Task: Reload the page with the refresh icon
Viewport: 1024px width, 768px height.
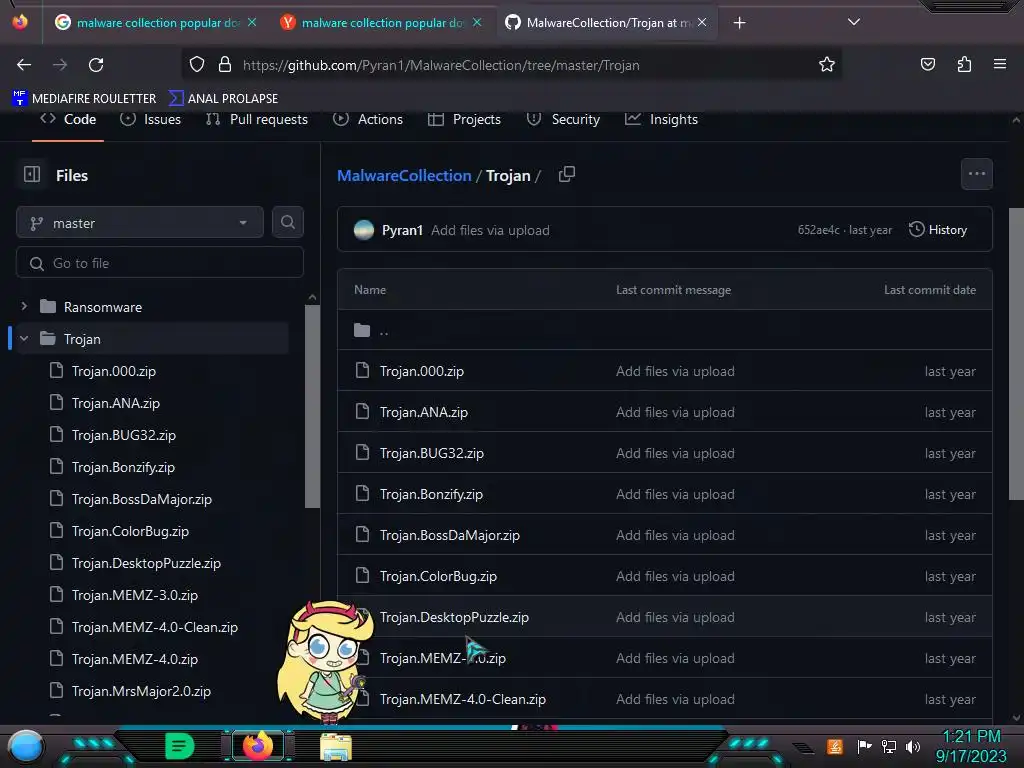Action: point(96,65)
